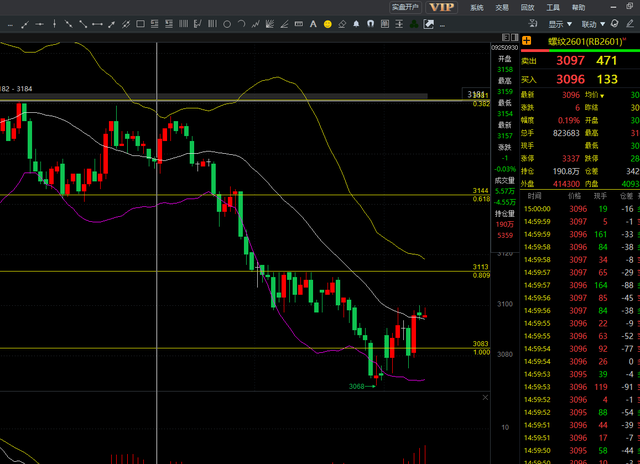Click the orange plus add-to-watchlist icon

tap(527, 41)
